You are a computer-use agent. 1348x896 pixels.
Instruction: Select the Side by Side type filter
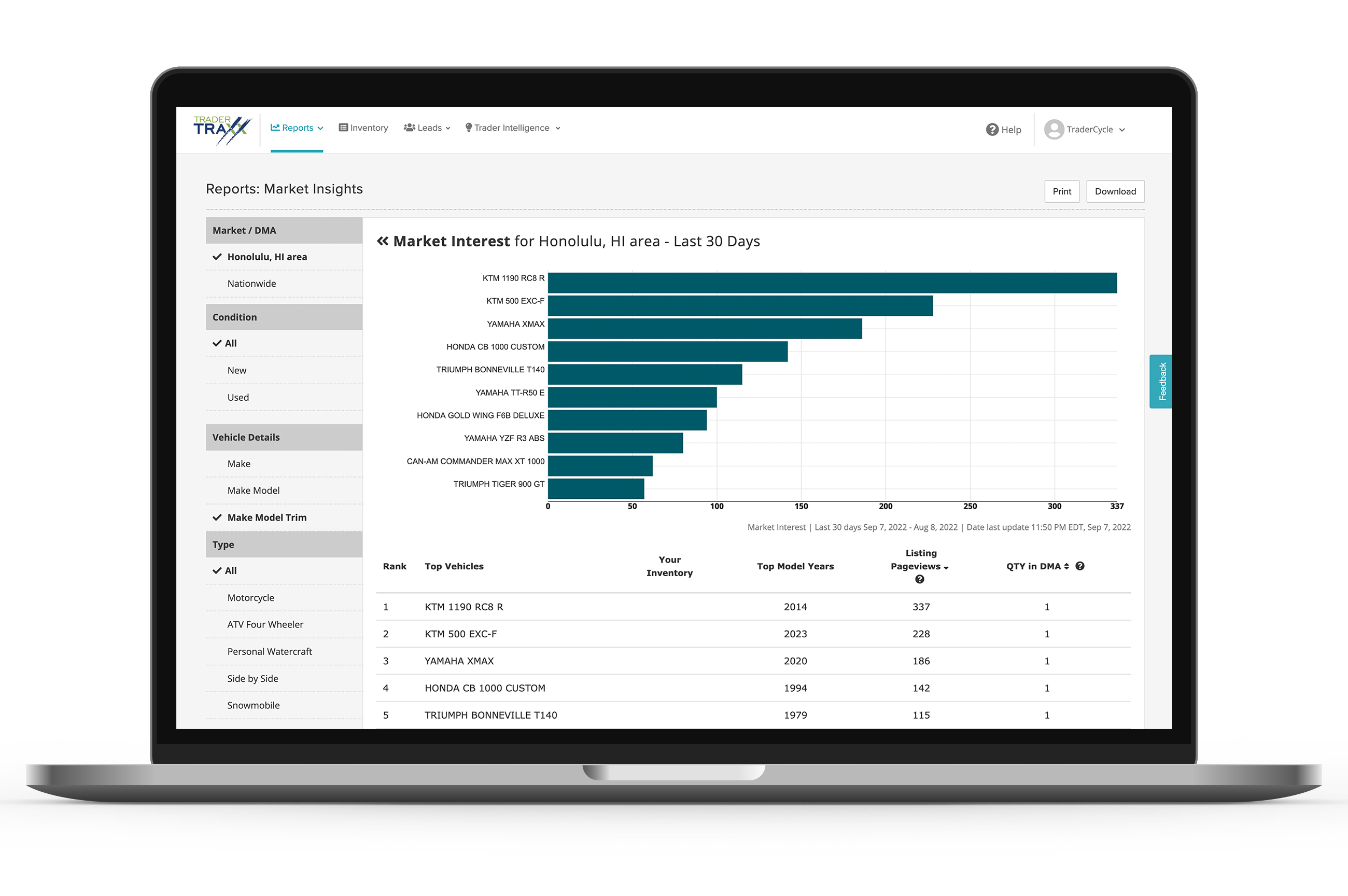(x=284, y=679)
